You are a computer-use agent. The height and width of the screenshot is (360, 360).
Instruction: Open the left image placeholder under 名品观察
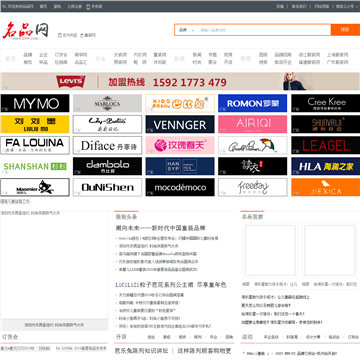270,250
